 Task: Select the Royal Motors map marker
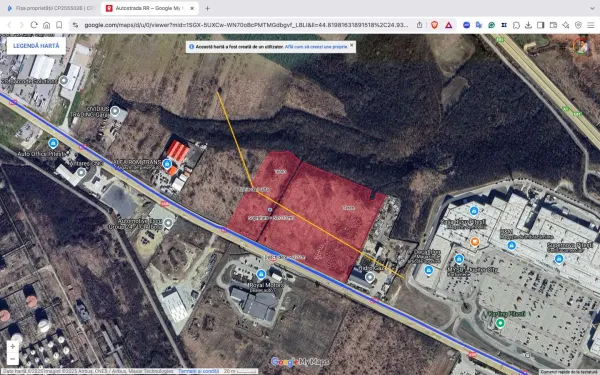pyautogui.click(x=261, y=274)
